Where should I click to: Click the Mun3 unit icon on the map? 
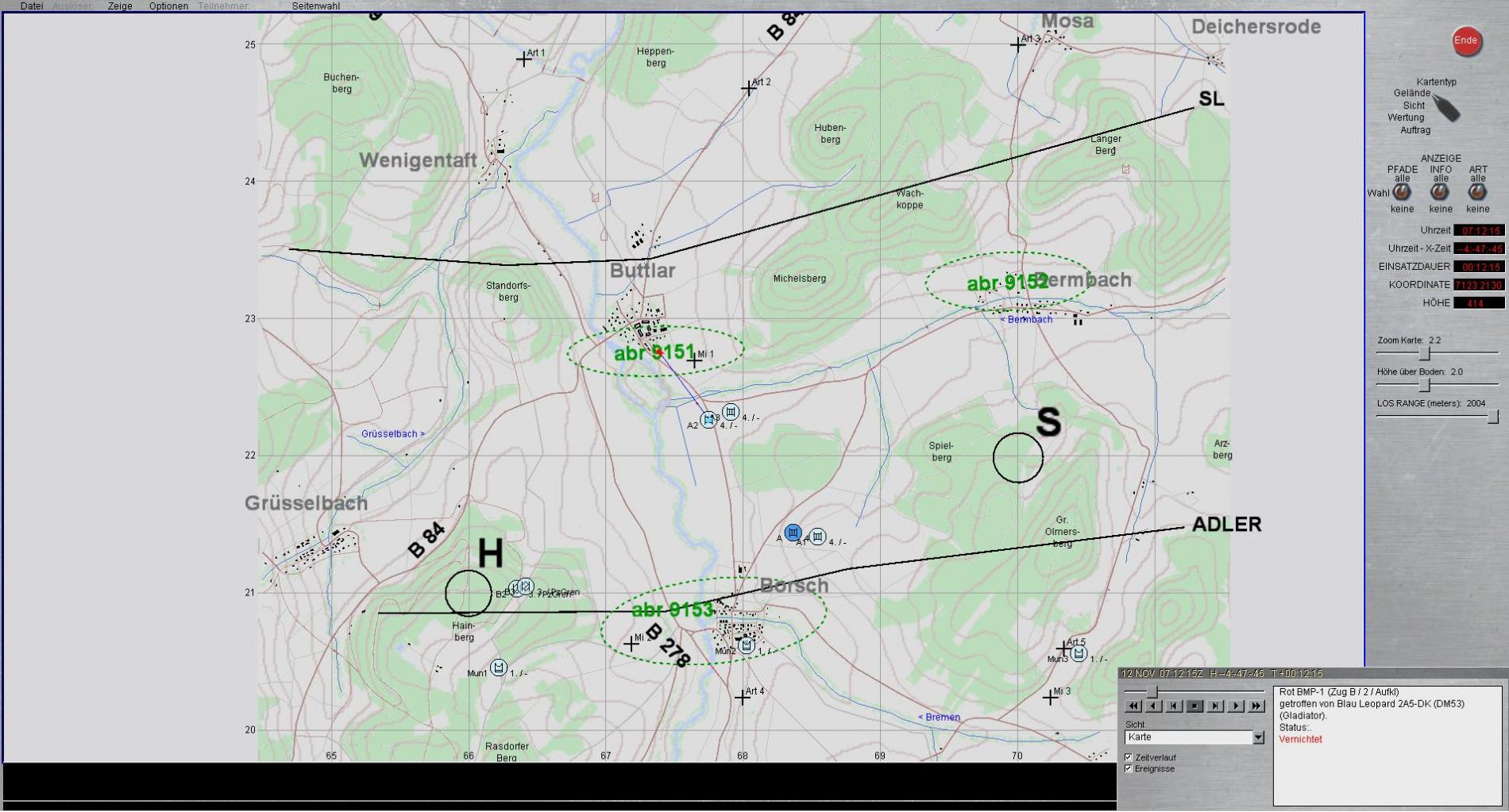point(1078,653)
